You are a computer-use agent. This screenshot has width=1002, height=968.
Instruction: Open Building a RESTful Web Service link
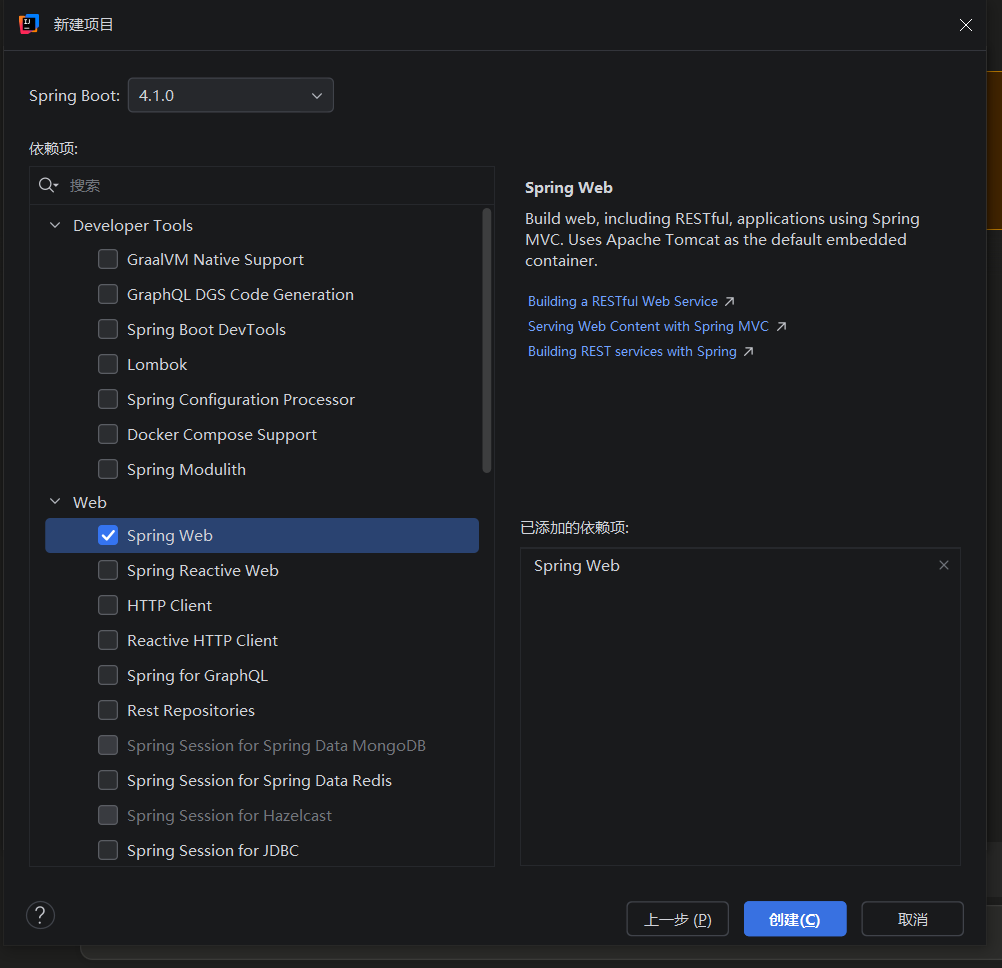[x=622, y=302]
